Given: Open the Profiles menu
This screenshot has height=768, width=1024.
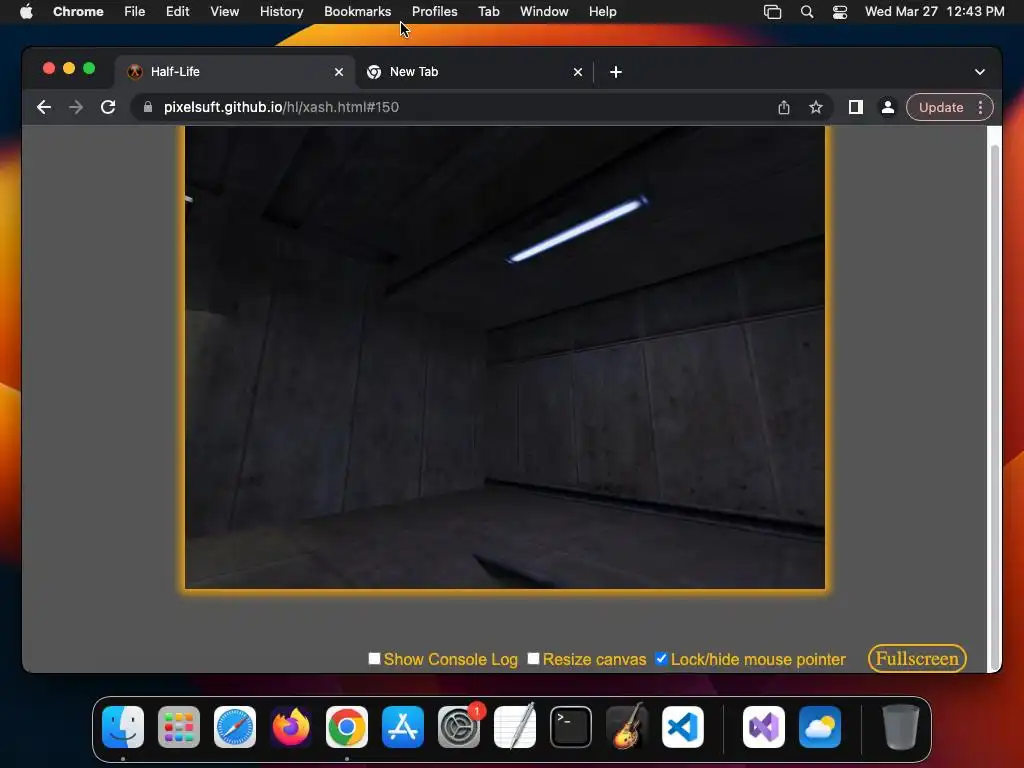Looking at the screenshot, I should 434,11.
